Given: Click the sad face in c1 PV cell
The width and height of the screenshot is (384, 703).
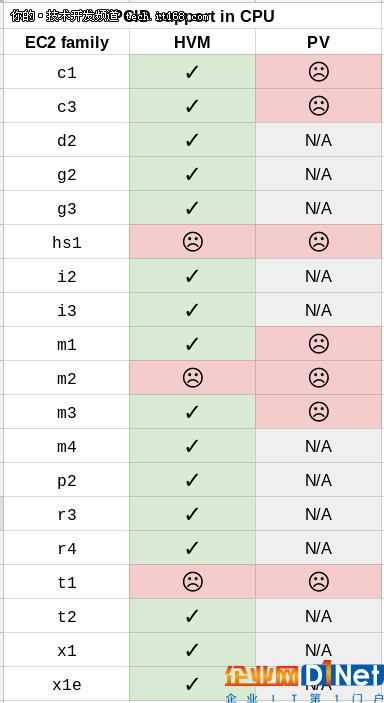Looking at the screenshot, I should coord(319,71).
